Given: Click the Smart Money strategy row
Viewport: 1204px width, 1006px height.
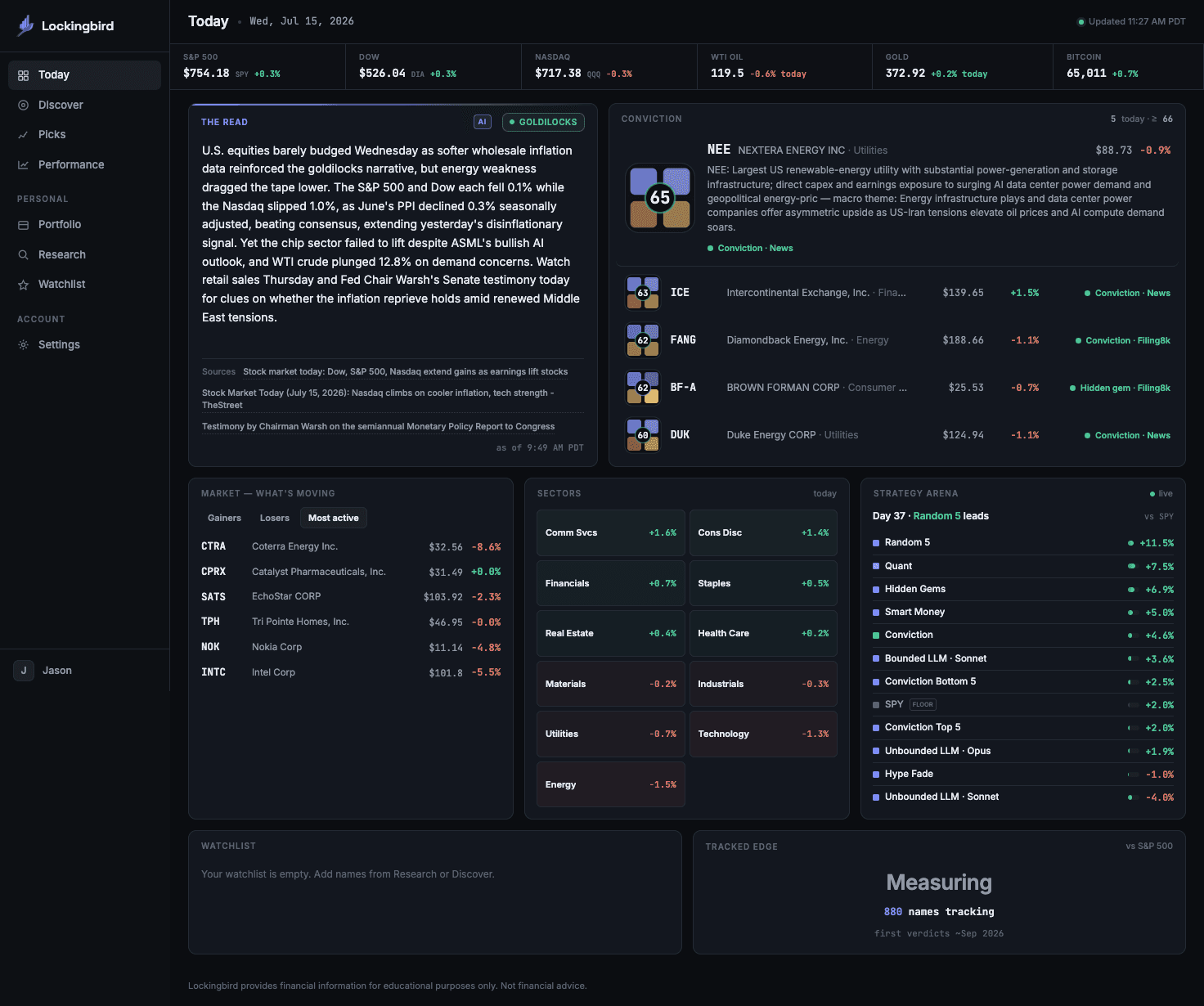Looking at the screenshot, I should (1023, 612).
